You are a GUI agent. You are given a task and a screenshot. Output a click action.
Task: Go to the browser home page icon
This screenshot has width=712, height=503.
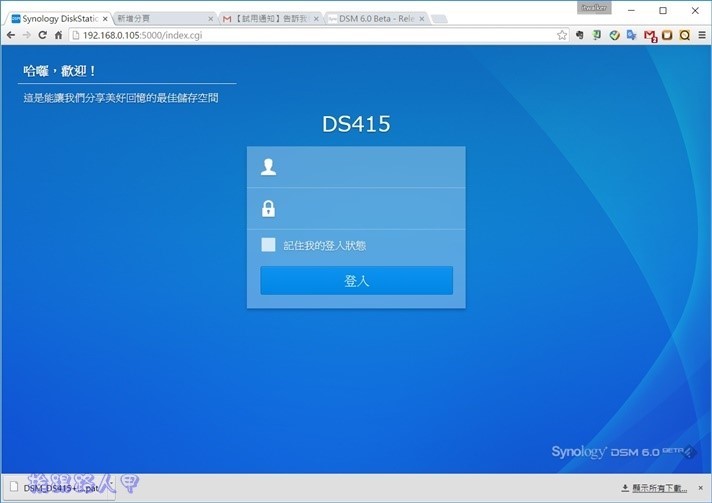coord(59,35)
